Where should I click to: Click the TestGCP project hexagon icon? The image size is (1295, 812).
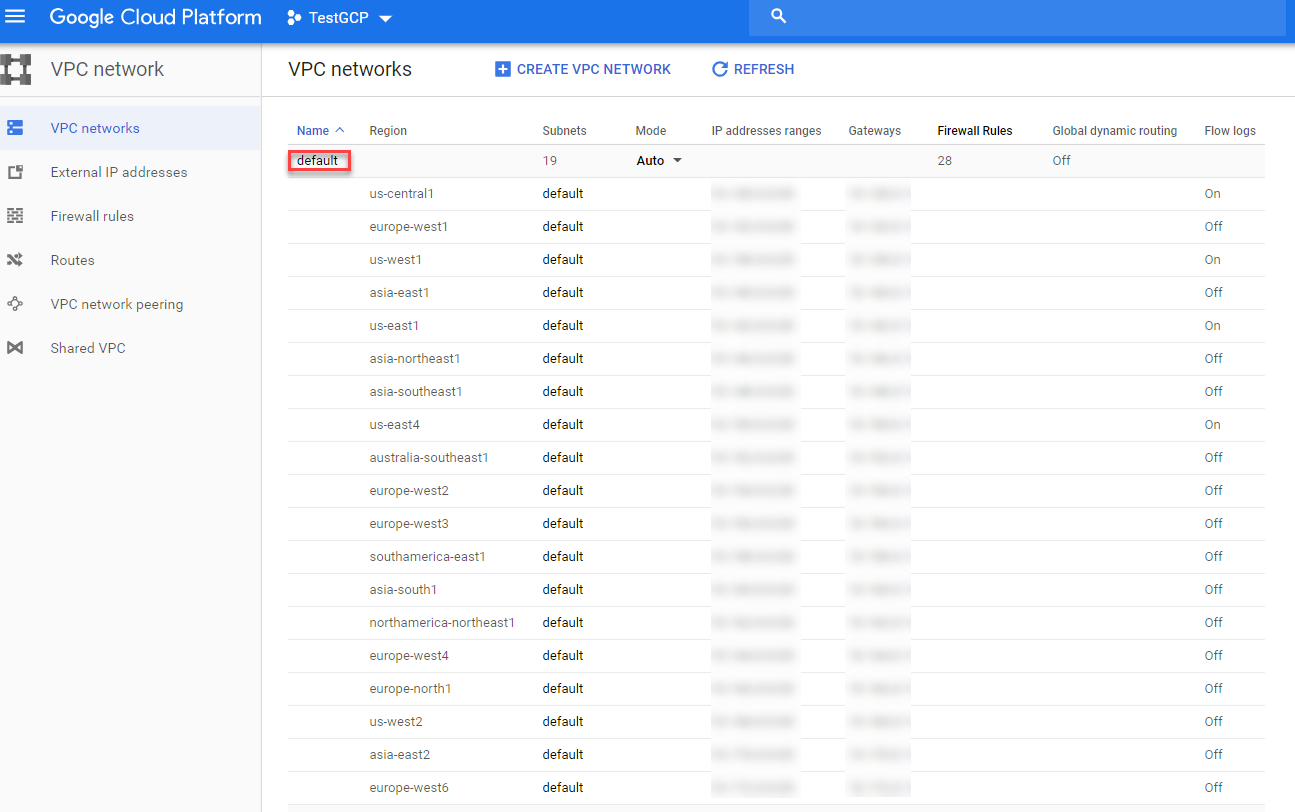click(x=294, y=18)
